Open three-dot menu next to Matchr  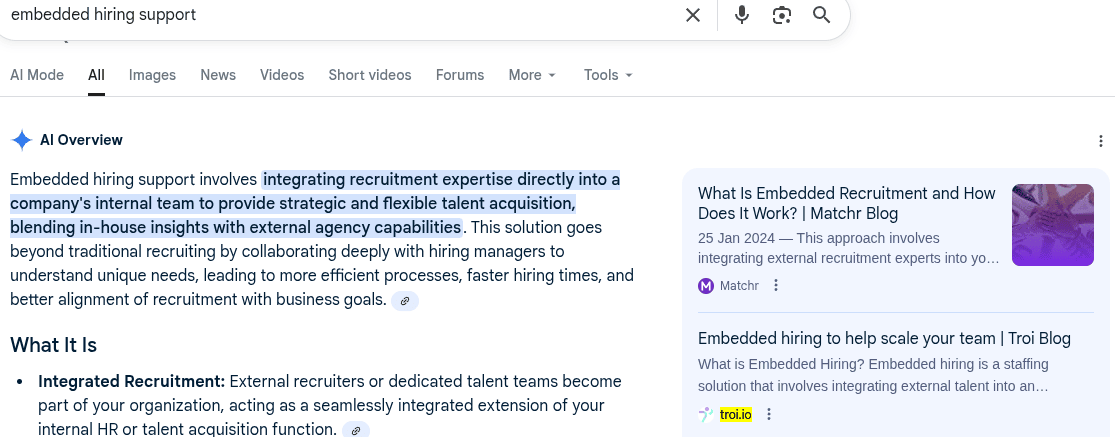(776, 286)
